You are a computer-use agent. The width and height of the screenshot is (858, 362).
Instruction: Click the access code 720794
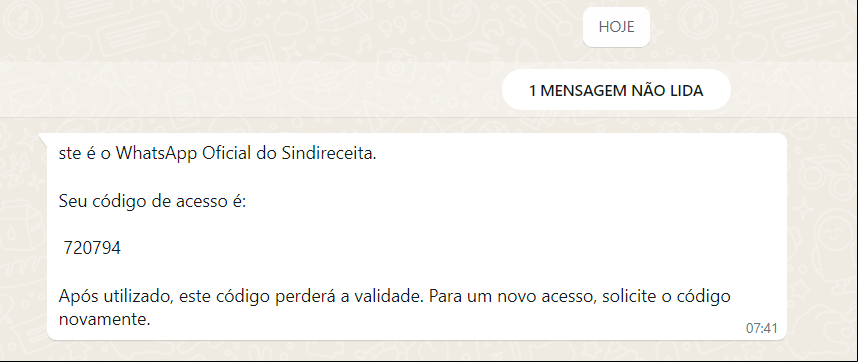point(92,248)
